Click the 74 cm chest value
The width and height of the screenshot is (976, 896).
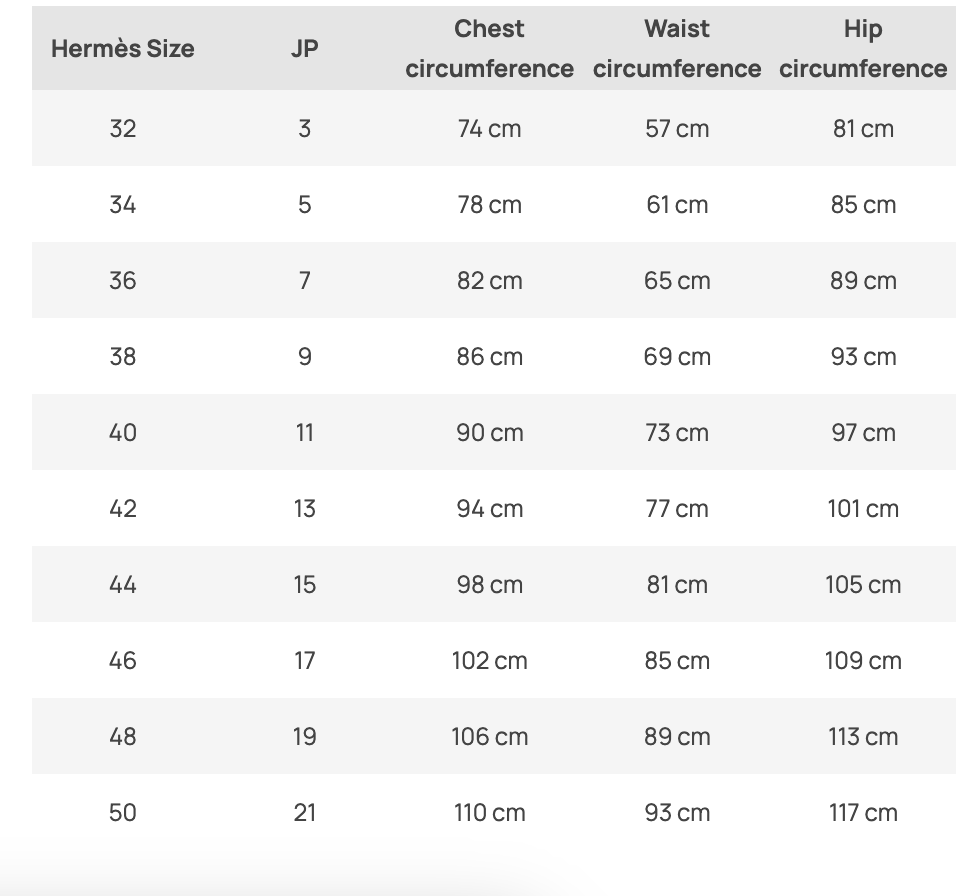click(x=489, y=128)
